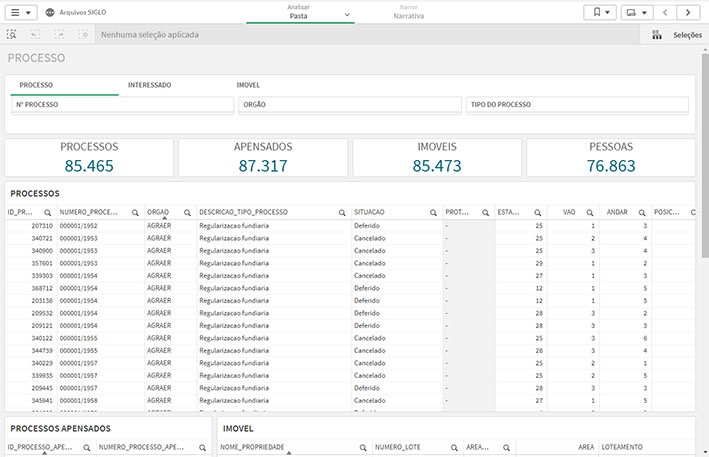Open the selections tool icon
This screenshot has width=709, height=457.
[657, 35]
